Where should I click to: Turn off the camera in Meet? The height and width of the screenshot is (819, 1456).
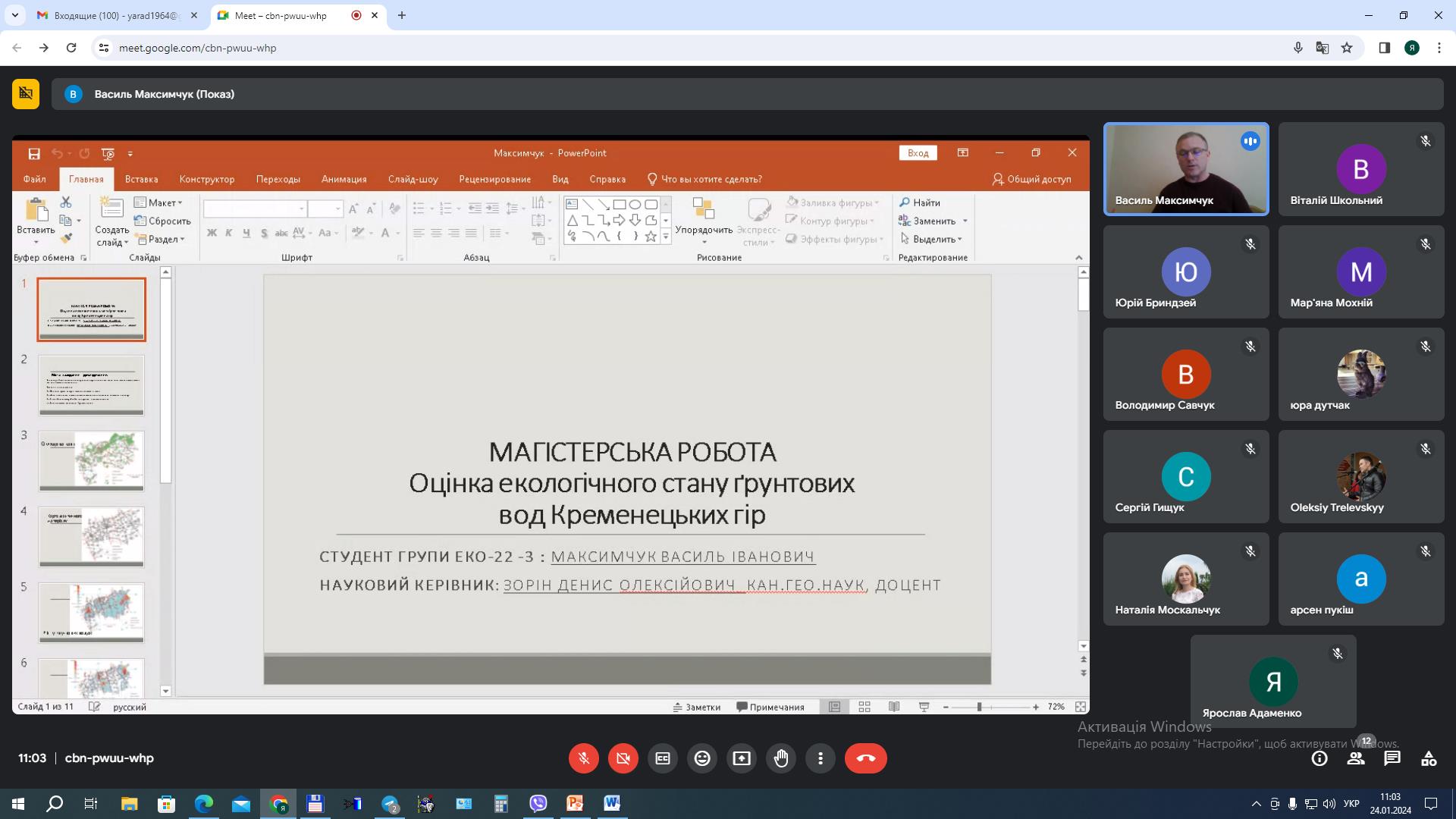pyautogui.click(x=623, y=758)
